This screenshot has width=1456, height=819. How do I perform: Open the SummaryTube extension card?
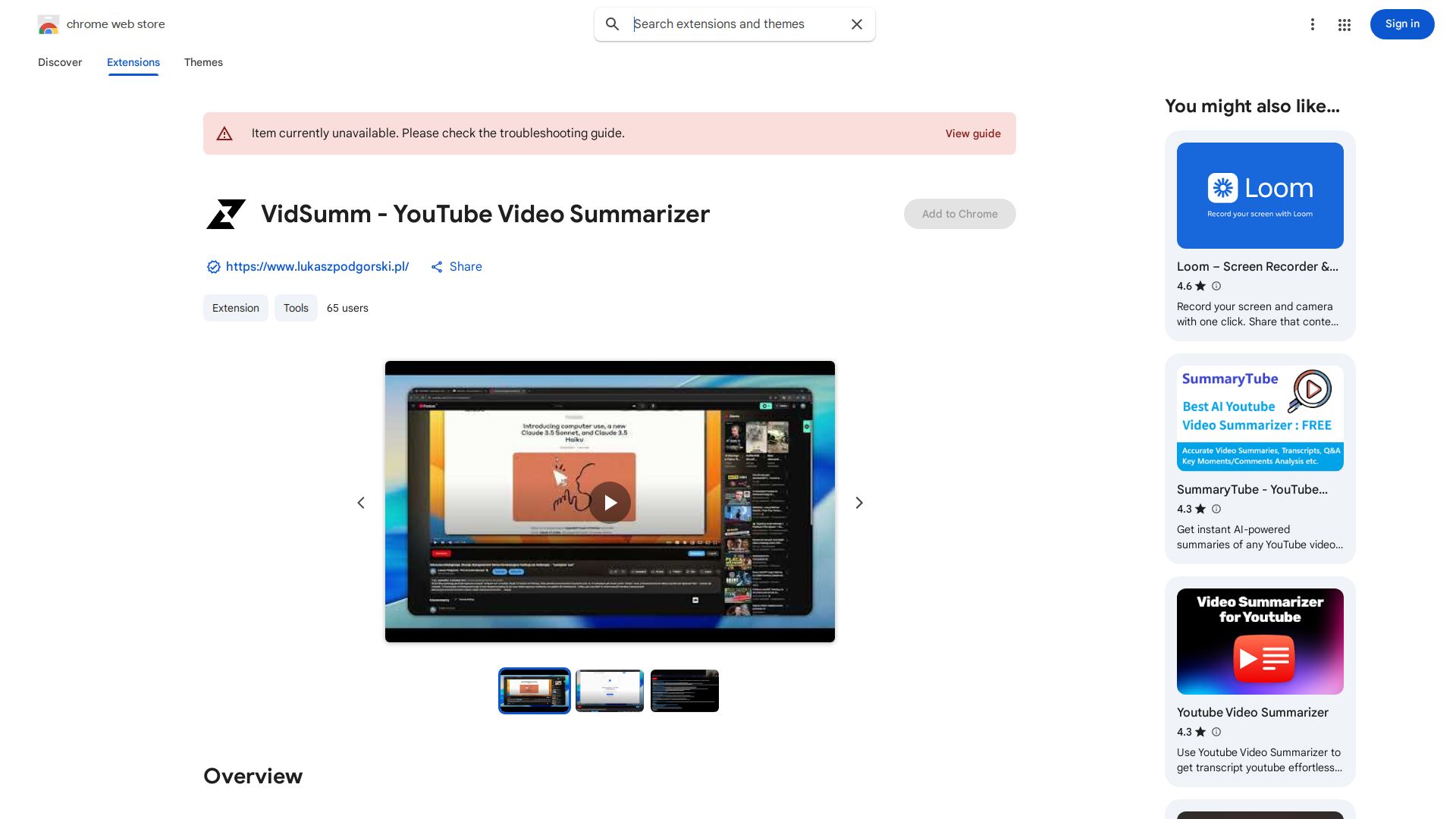[x=1260, y=459]
